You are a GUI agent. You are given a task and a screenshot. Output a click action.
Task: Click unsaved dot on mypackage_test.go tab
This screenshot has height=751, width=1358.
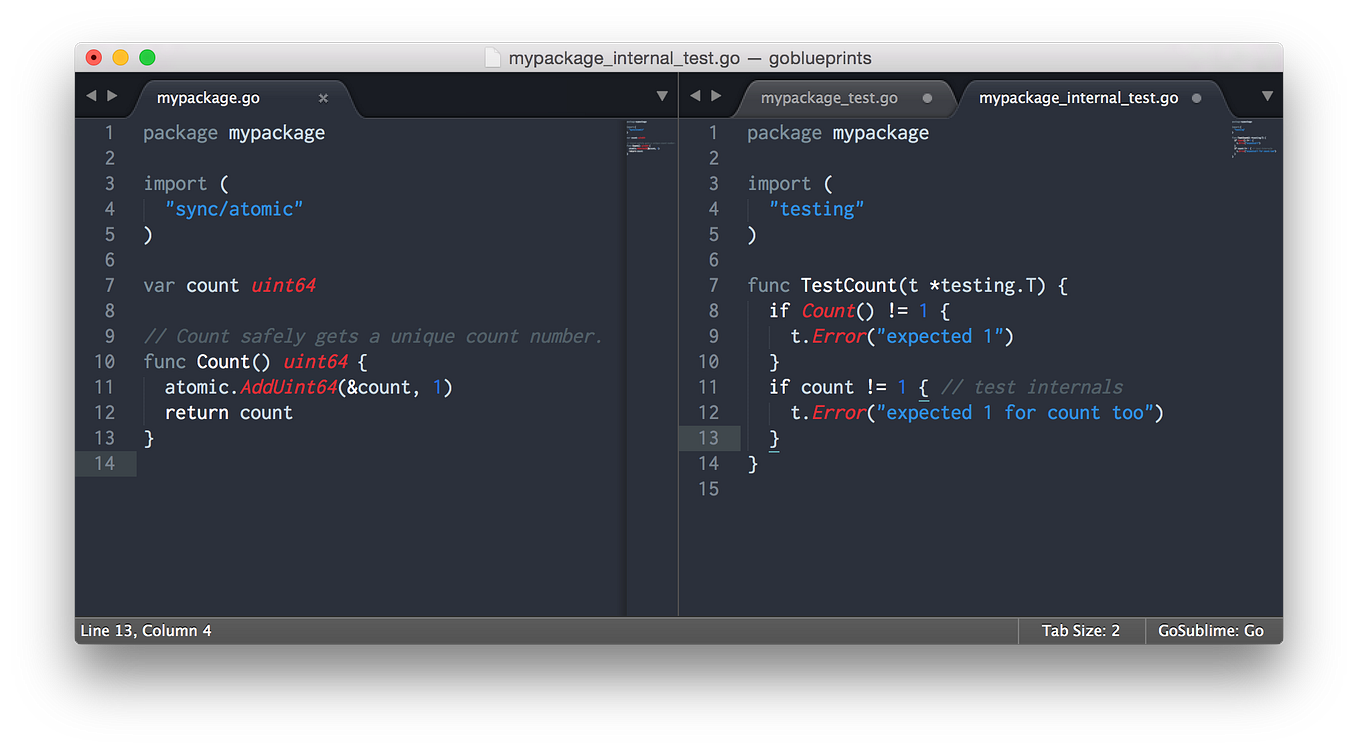pos(927,98)
